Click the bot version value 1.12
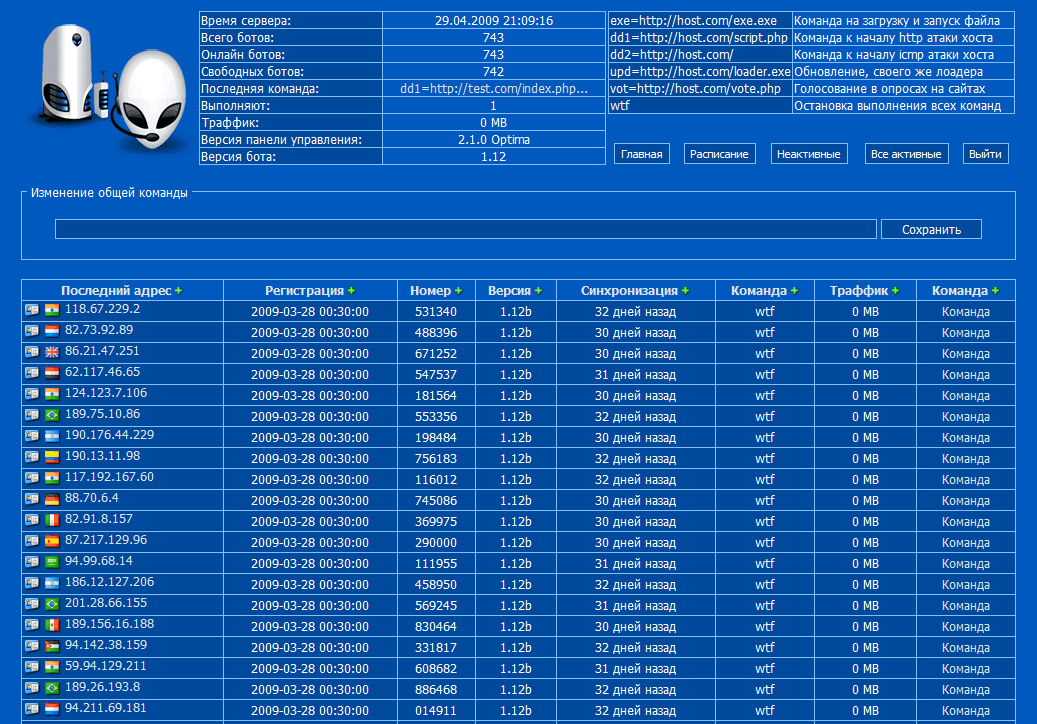This screenshot has width=1037, height=724. pos(493,157)
